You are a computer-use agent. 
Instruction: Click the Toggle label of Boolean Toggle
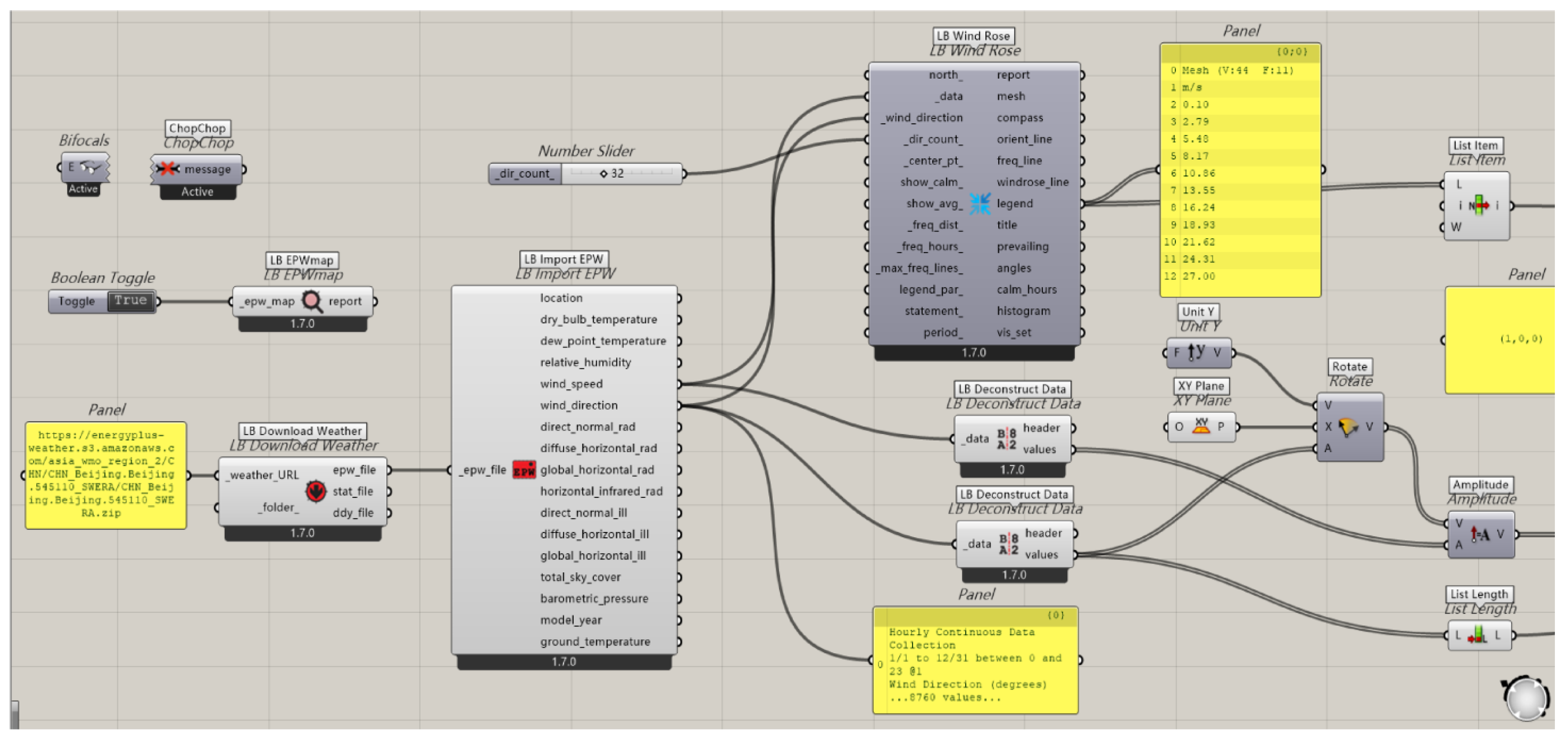coord(77,301)
